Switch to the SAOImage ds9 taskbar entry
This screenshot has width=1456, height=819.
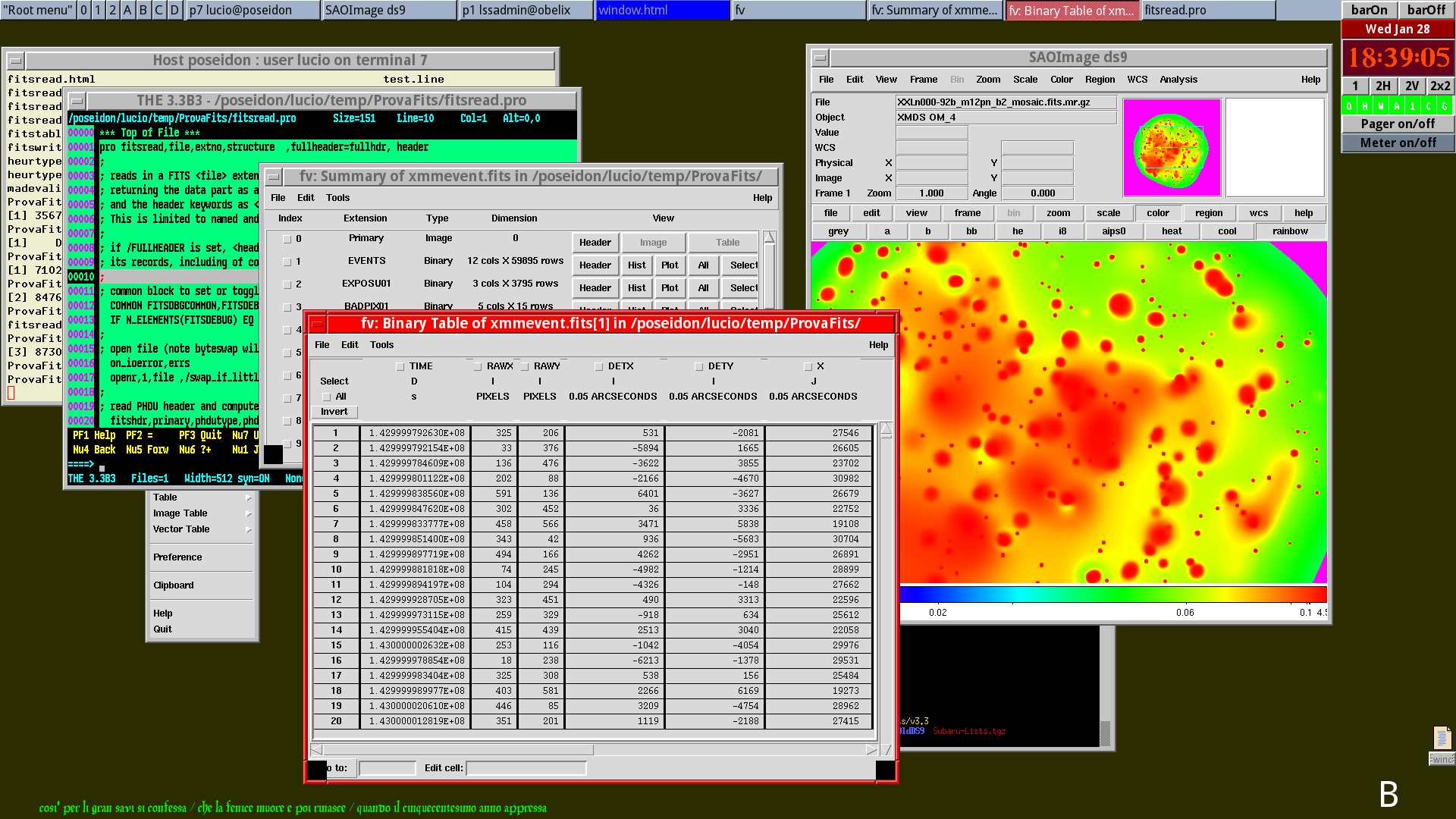point(389,11)
